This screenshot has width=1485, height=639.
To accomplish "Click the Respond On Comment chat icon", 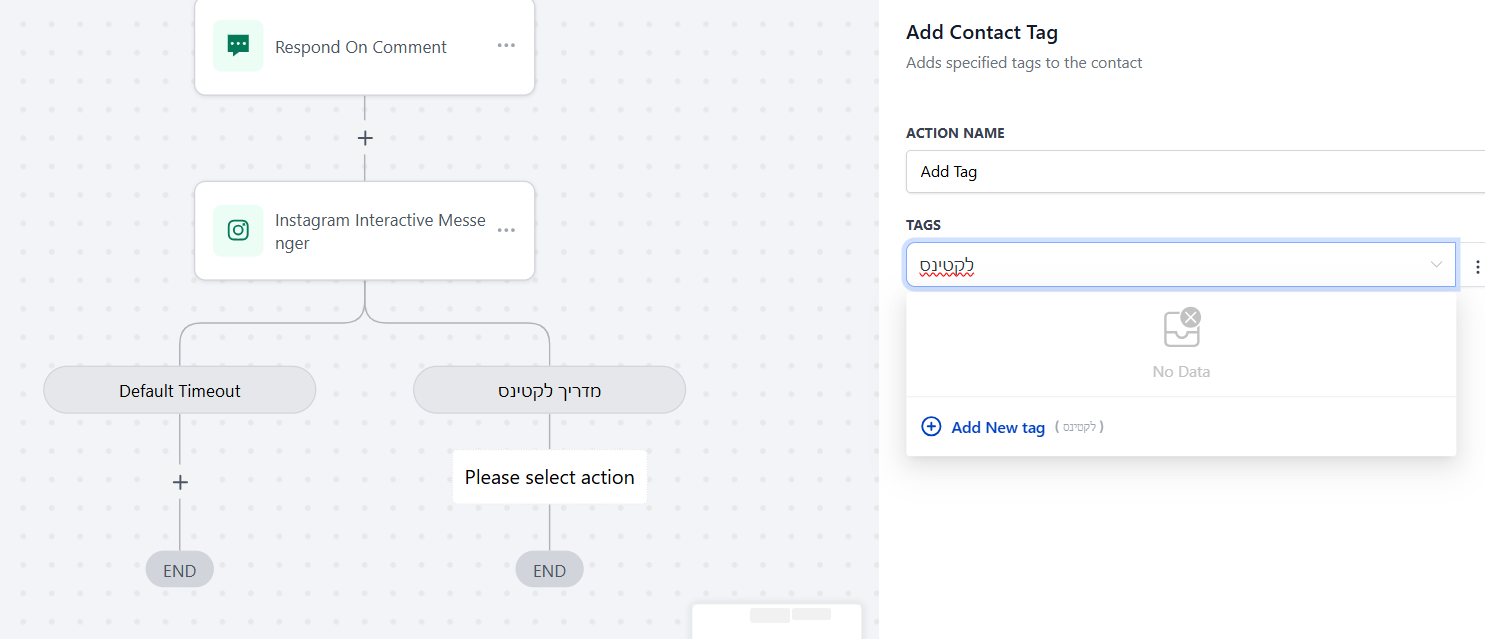I will click(x=238, y=45).
